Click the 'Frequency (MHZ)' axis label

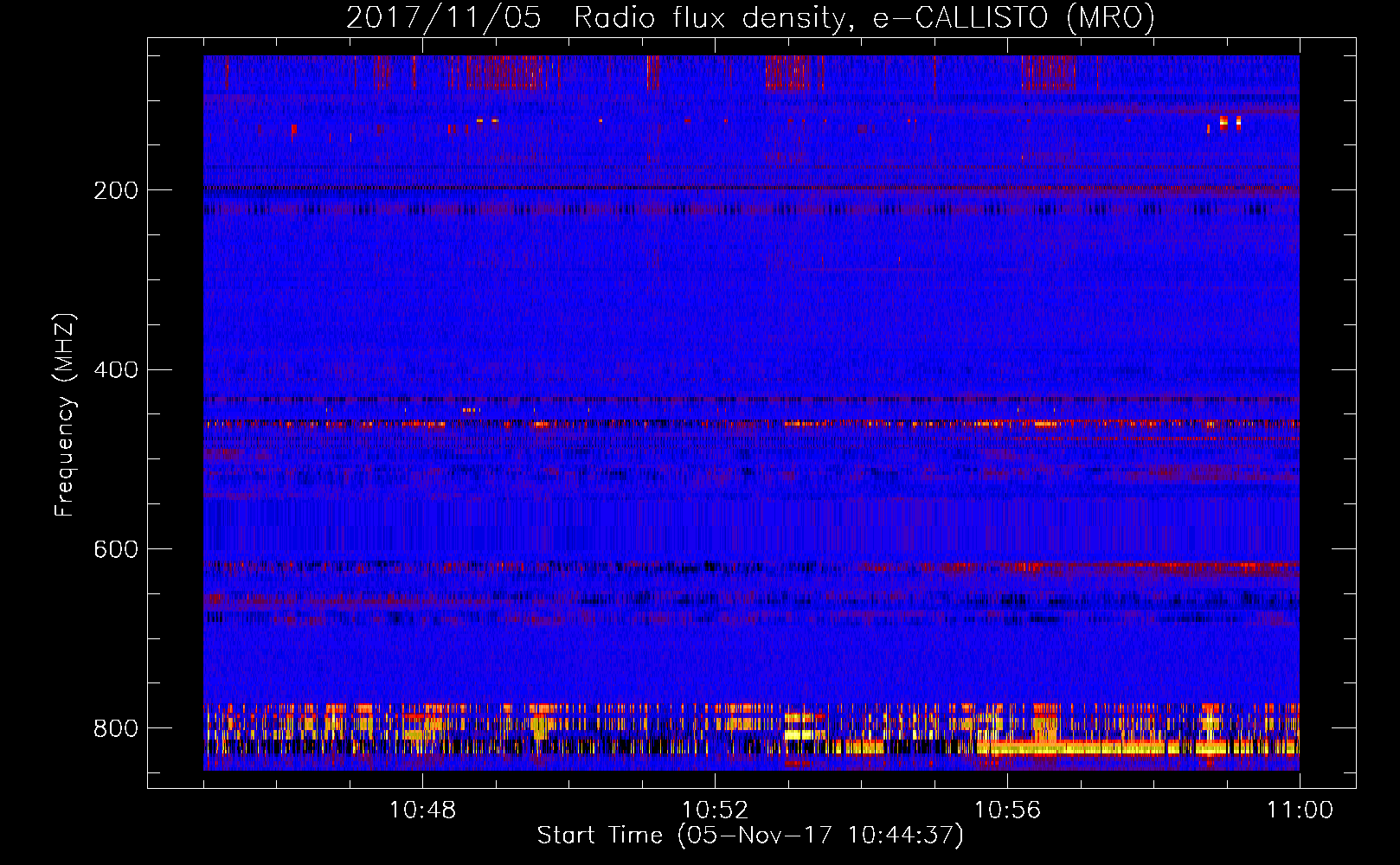(x=65, y=415)
